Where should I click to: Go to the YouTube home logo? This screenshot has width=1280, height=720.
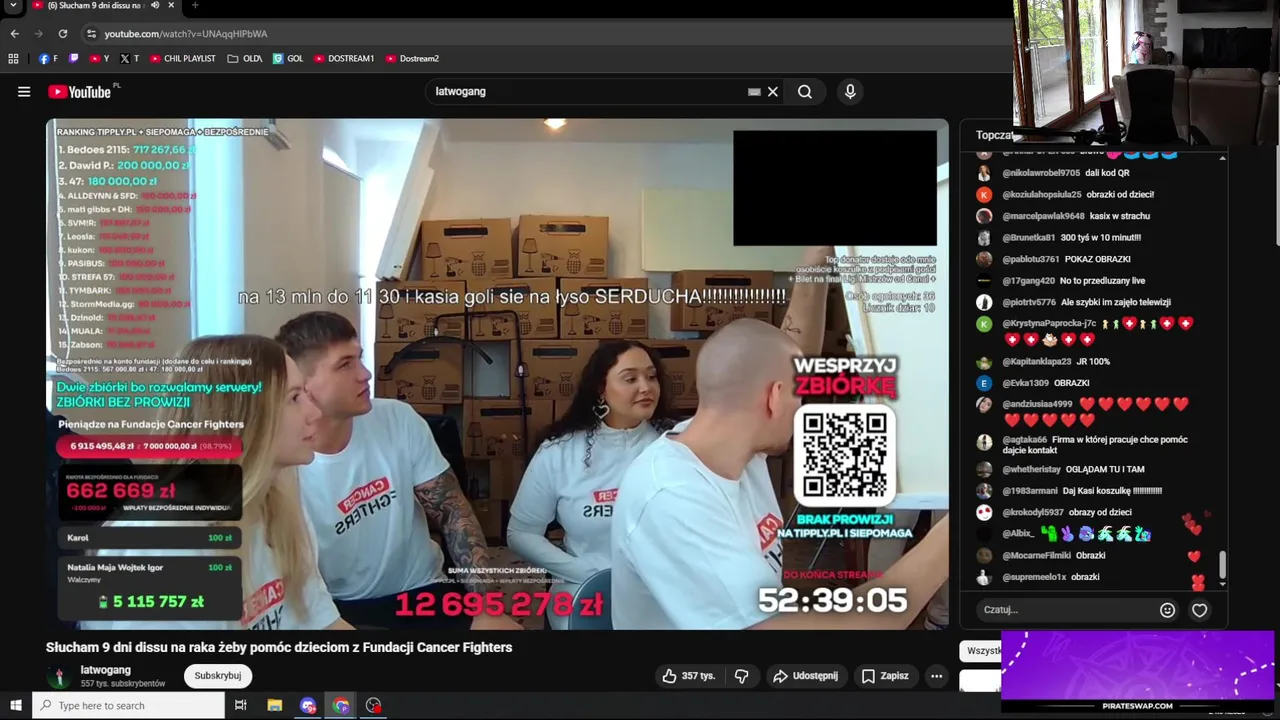[80, 92]
